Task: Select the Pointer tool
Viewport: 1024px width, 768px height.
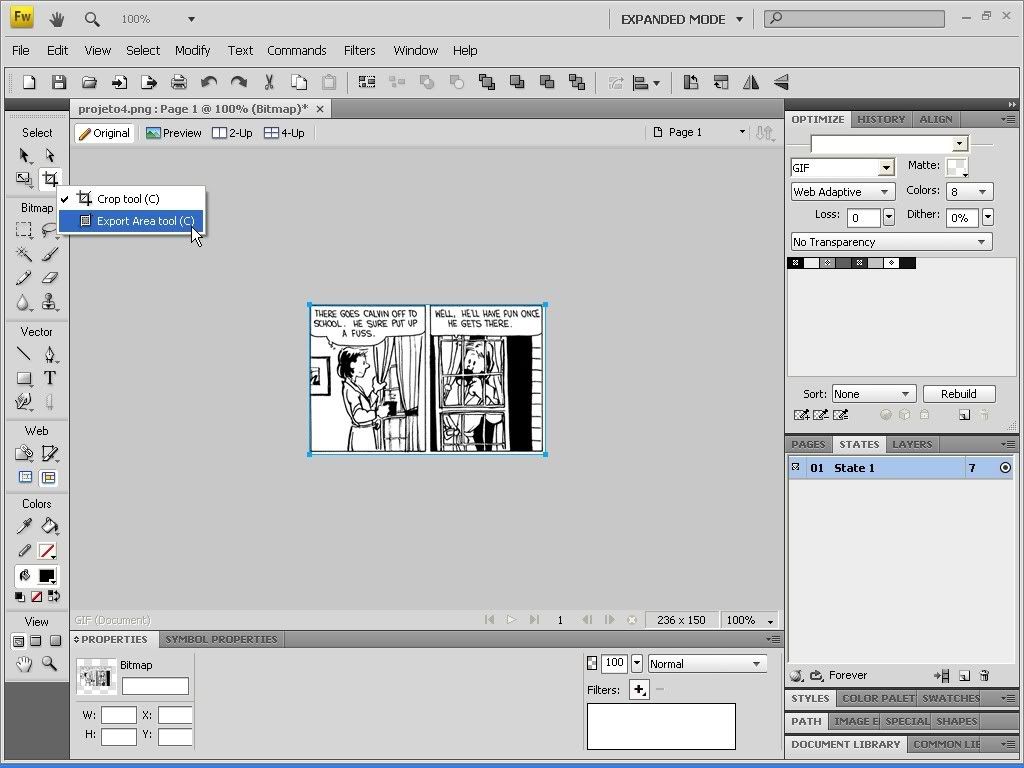Action: (24, 155)
